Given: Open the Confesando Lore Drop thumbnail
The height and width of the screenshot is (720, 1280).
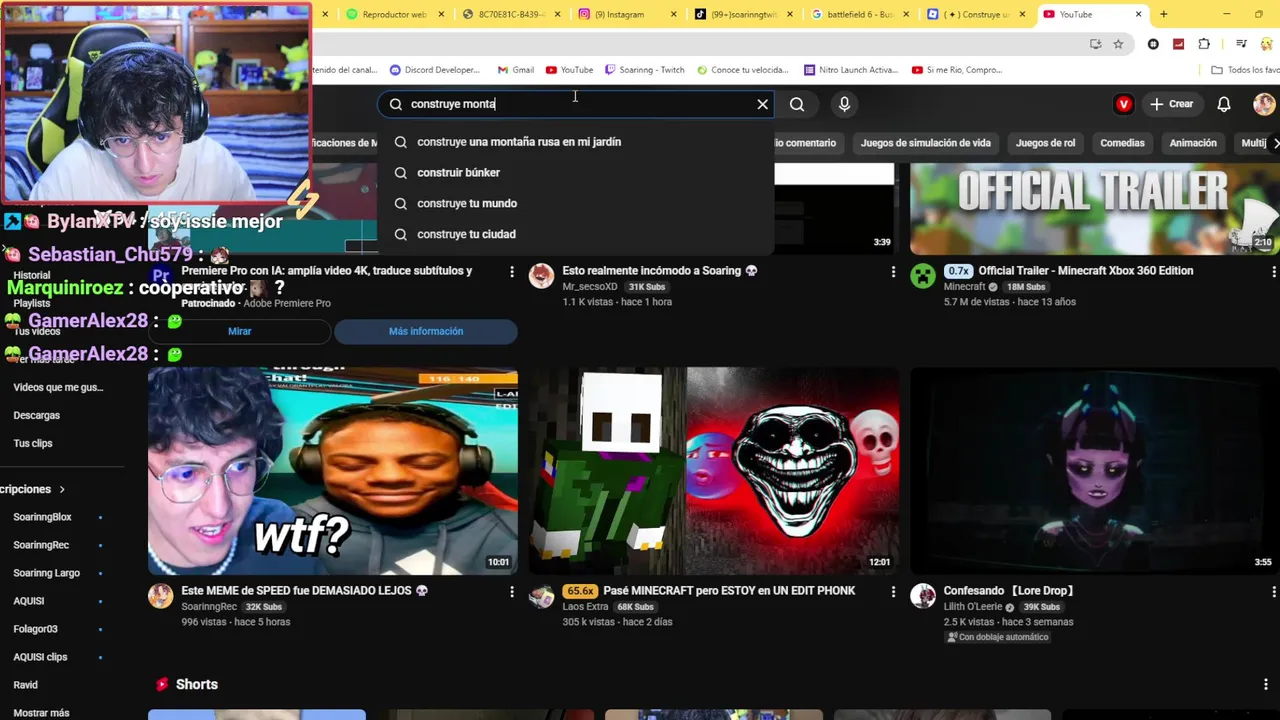Looking at the screenshot, I should click(1095, 470).
